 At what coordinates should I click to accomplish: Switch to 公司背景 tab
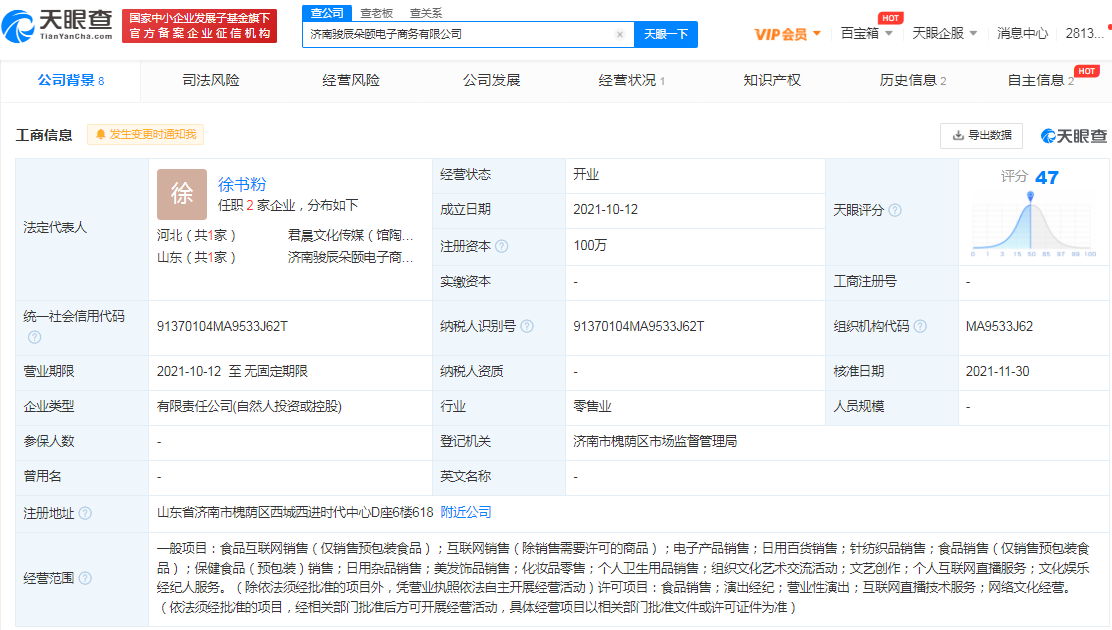[x=71, y=80]
